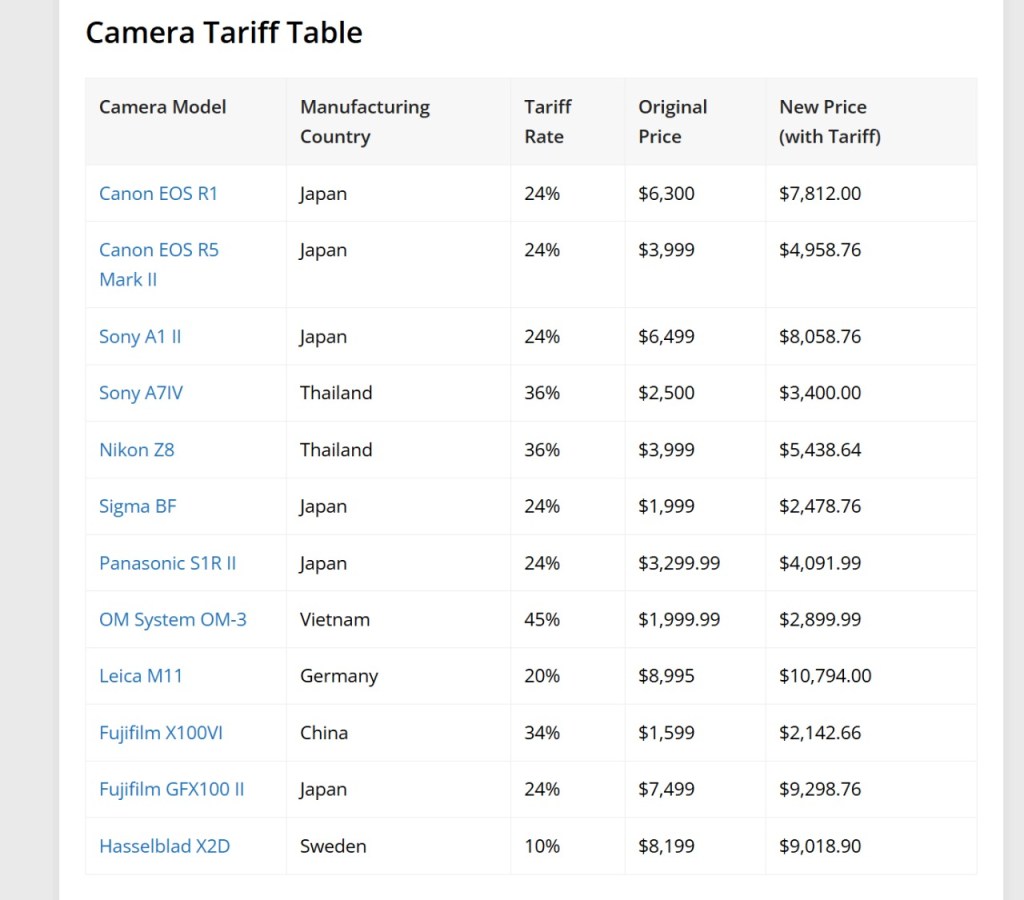Viewport: 1024px width, 900px height.
Task: Select the Vietnam country cell
Action: click(x=335, y=620)
